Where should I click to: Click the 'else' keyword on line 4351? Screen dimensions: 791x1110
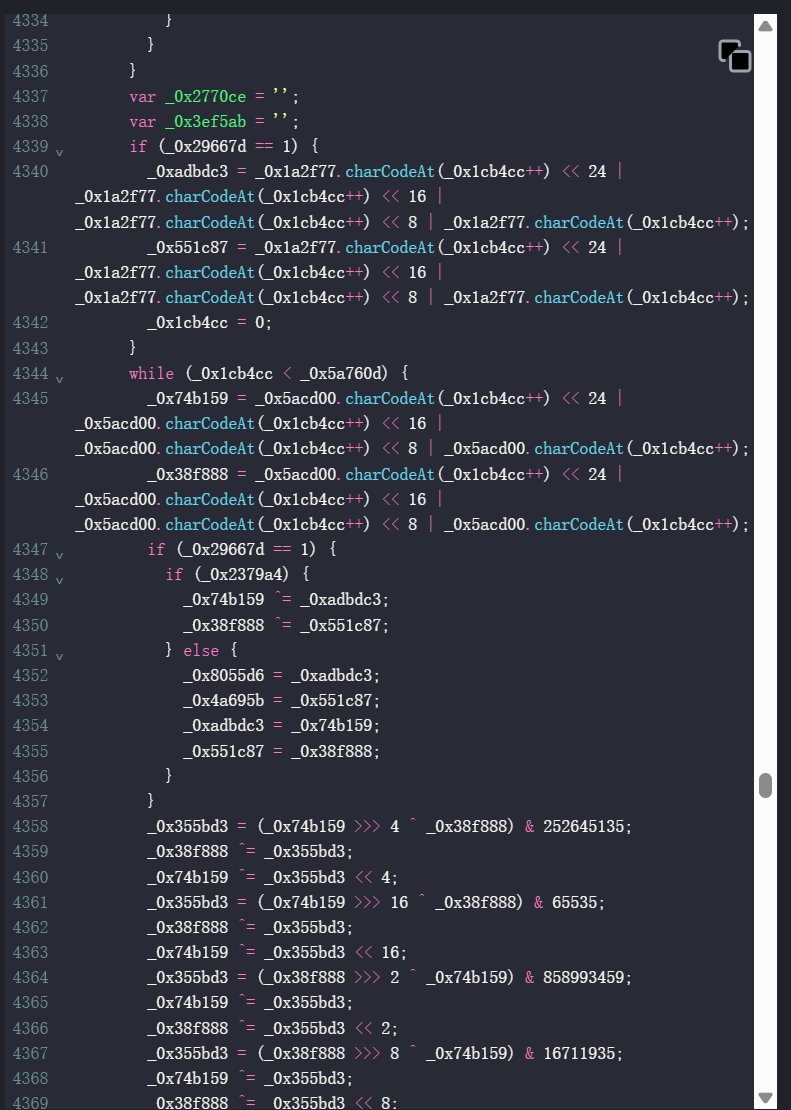click(200, 650)
